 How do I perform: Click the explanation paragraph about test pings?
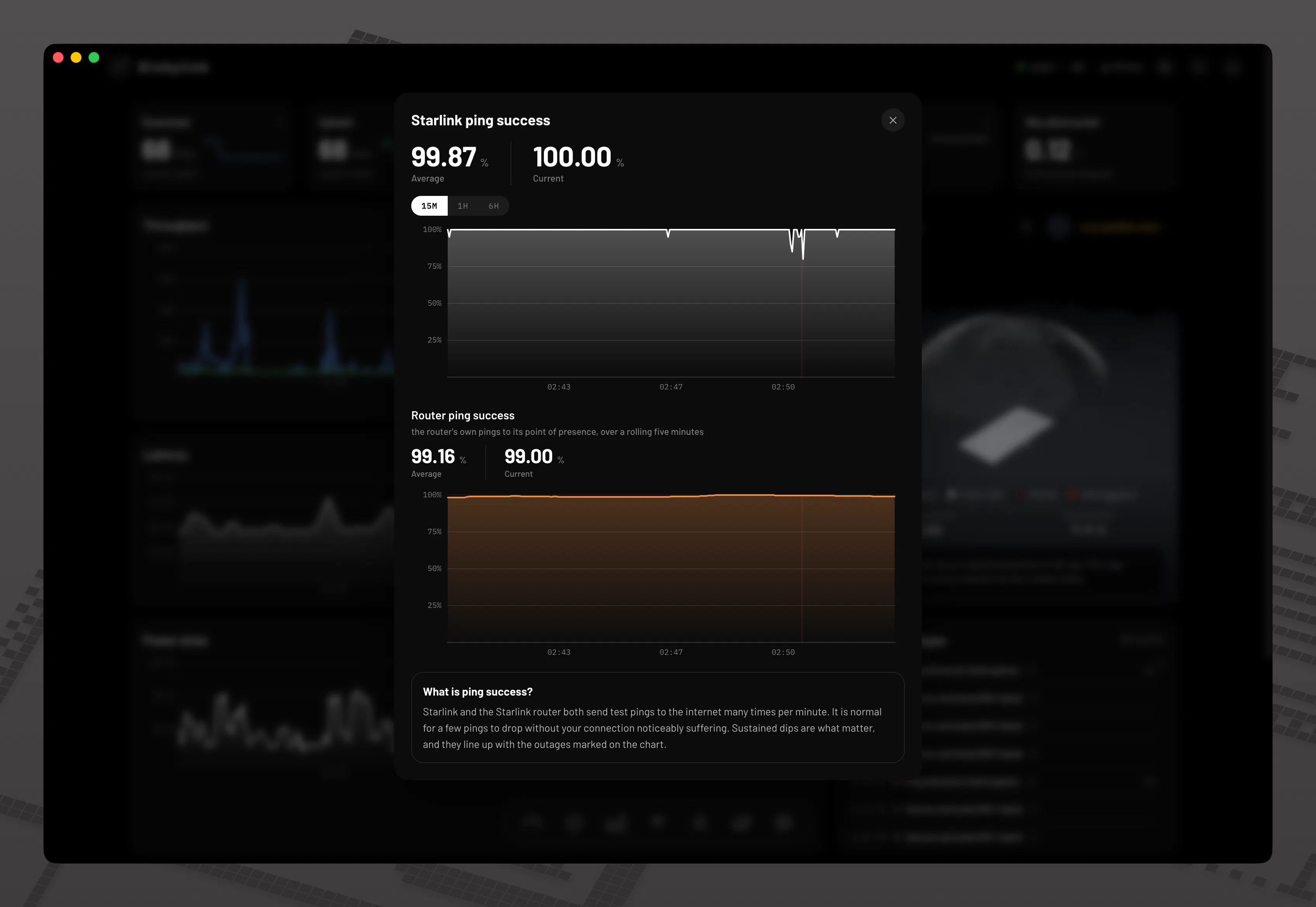pos(652,728)
